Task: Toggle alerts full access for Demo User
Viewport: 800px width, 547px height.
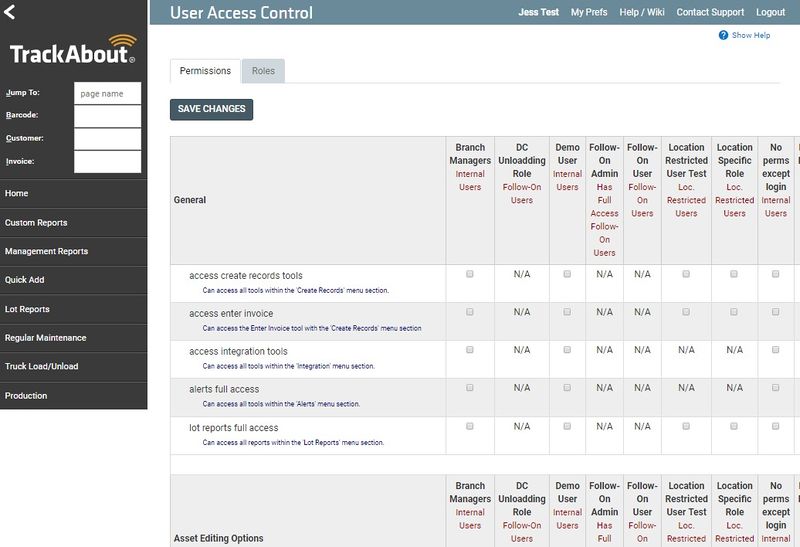Action: [567, 388]
